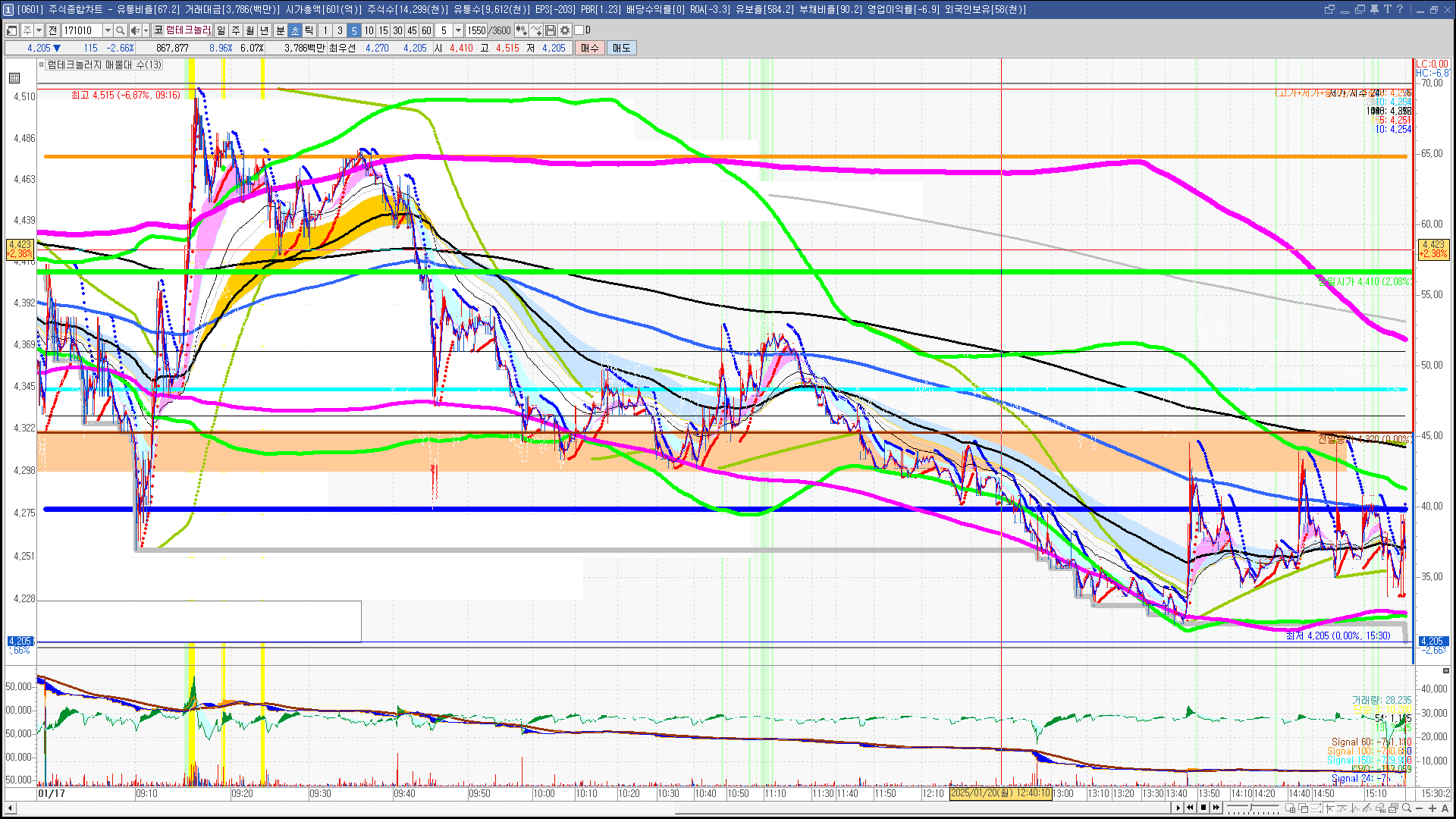Click the 매수 buy button
This screenshot has height=819, width=1456.
click(590, 48)
